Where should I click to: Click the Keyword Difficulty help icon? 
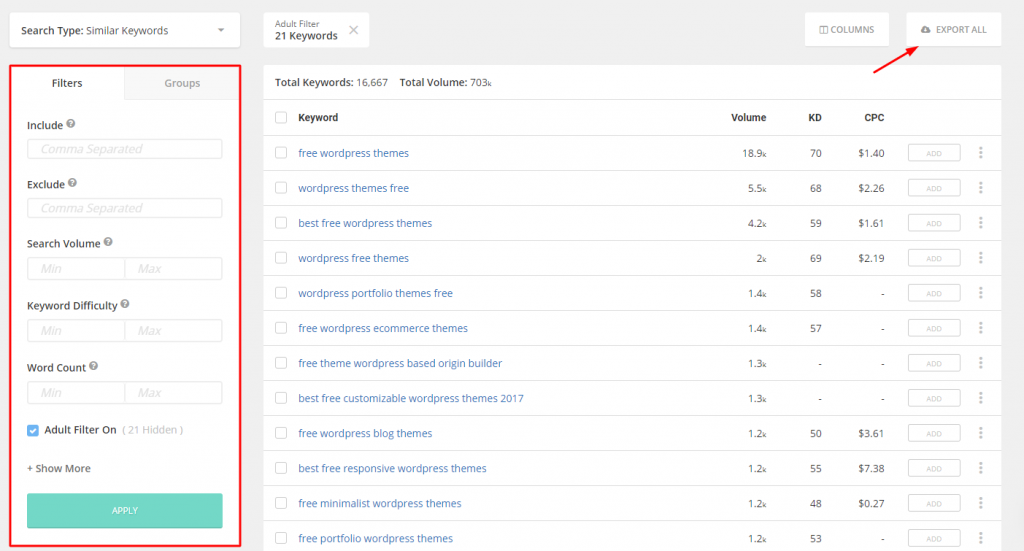point(125,304)
